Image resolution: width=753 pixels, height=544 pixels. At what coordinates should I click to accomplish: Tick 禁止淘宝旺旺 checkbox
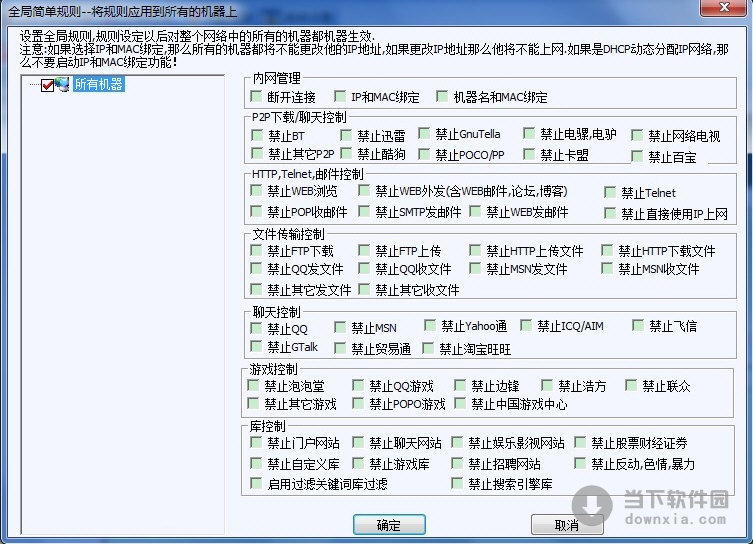(x=427, y=349)
